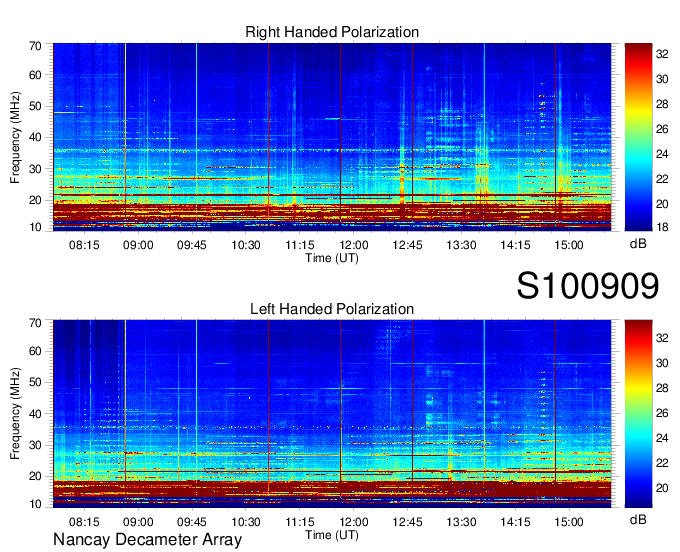Click 70 MHz tick on Right Handed plot
Viewport: 680px width, 552px height.
[35, 46]
